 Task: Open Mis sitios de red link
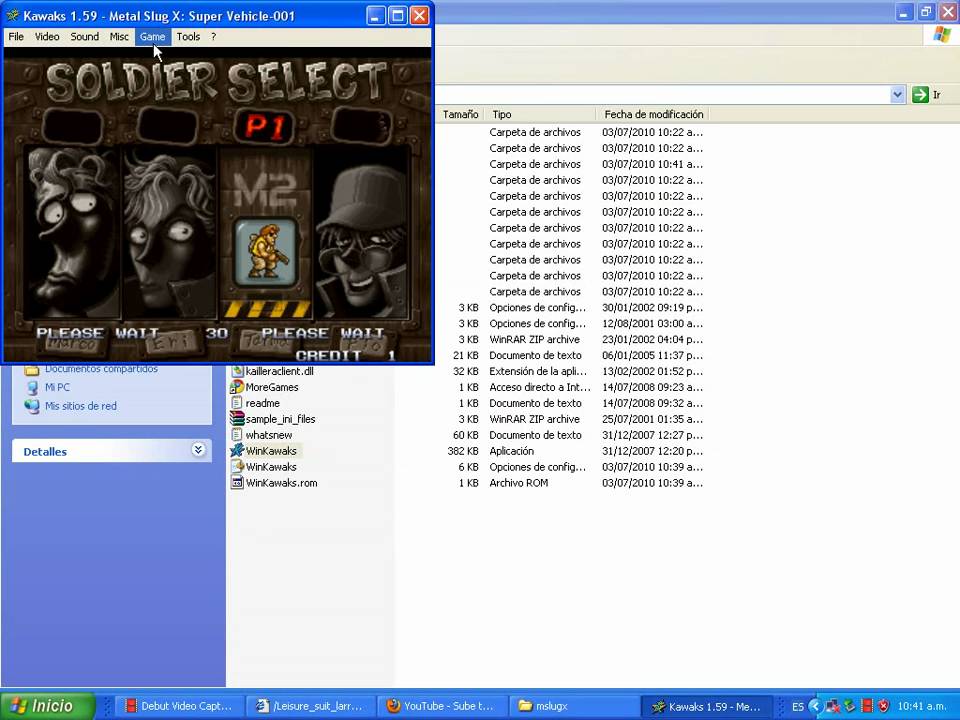pos(80,406)
